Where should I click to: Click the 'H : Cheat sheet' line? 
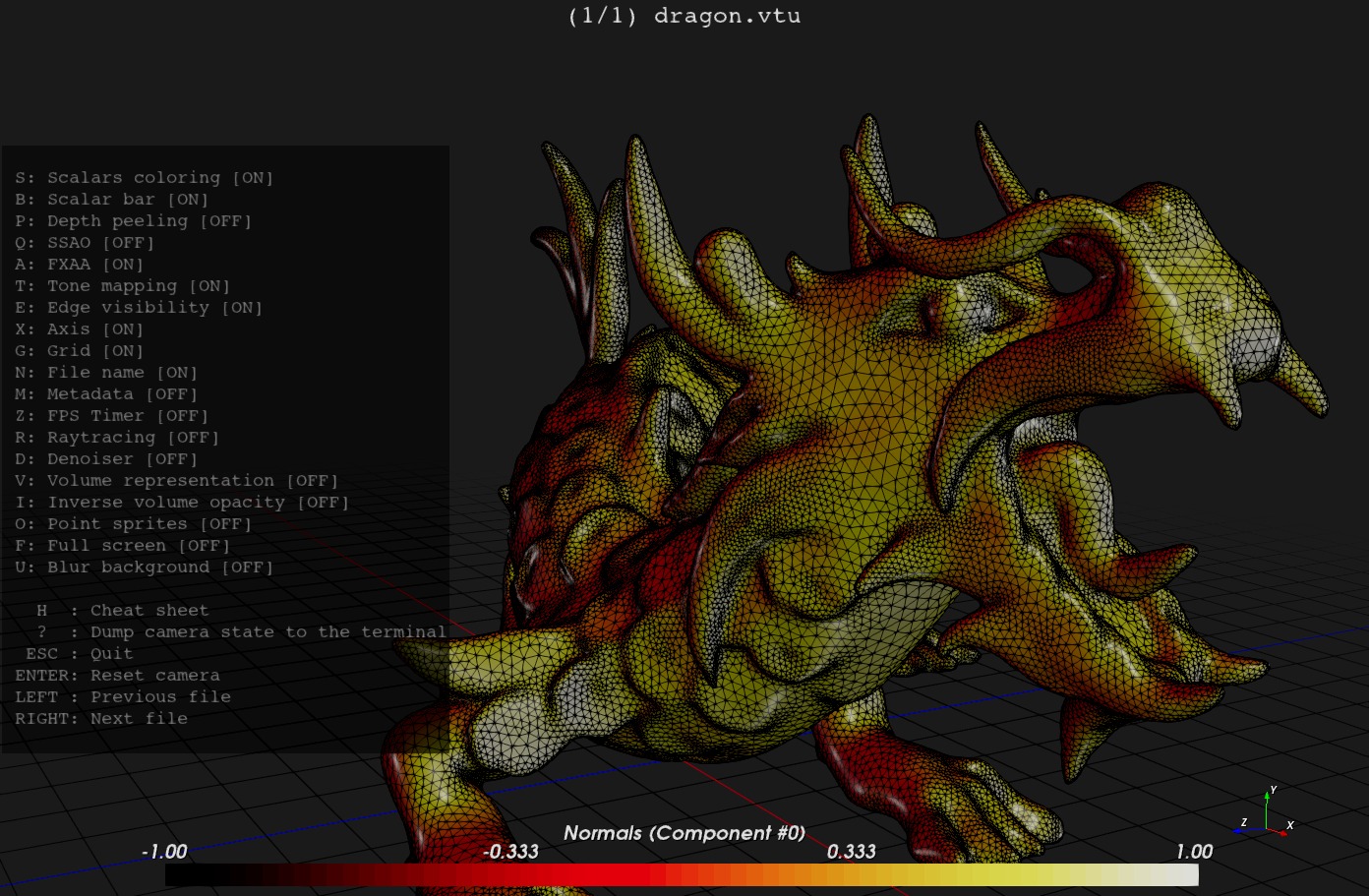[123, 611]
